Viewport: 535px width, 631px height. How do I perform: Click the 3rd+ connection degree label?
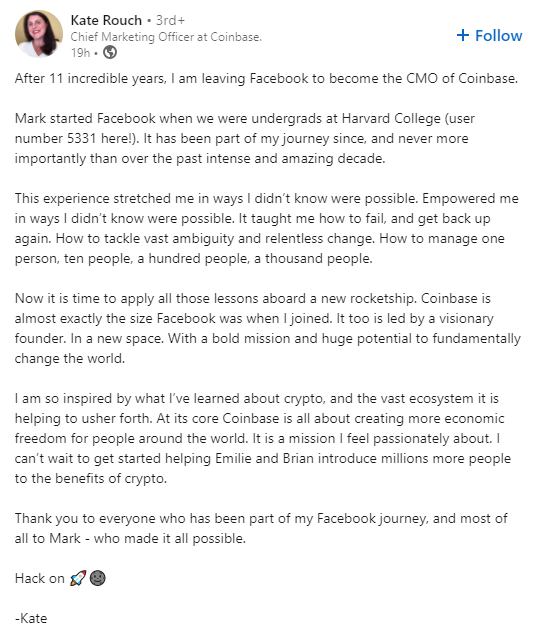[x=170, y=20]
